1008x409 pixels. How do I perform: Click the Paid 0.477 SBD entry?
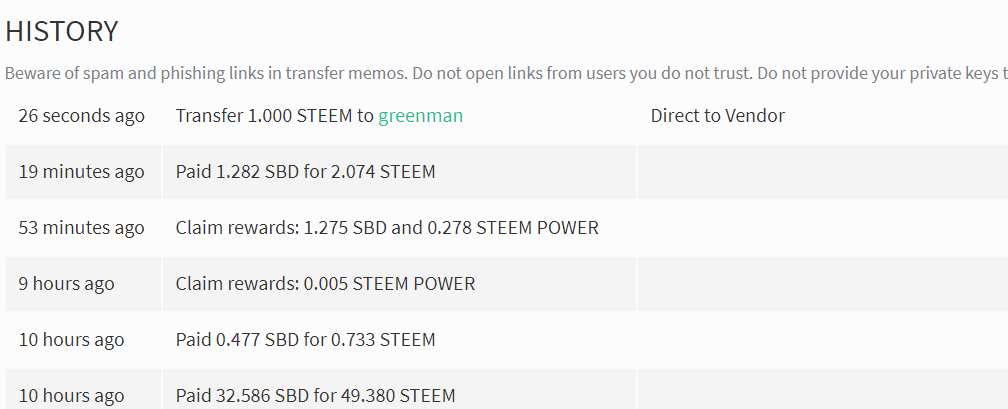(x=305, y=340)
